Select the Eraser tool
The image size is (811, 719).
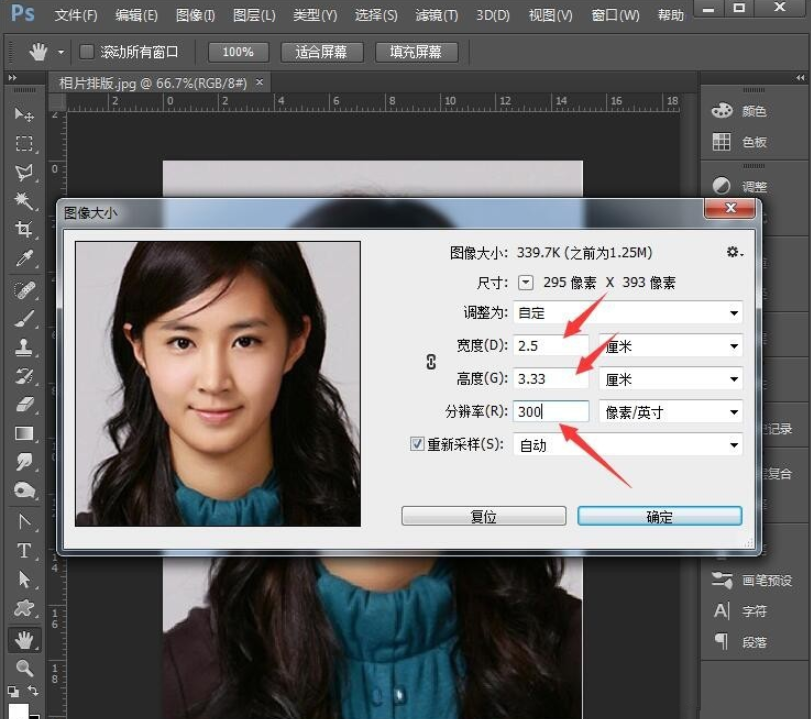click(x=24, y=404)
